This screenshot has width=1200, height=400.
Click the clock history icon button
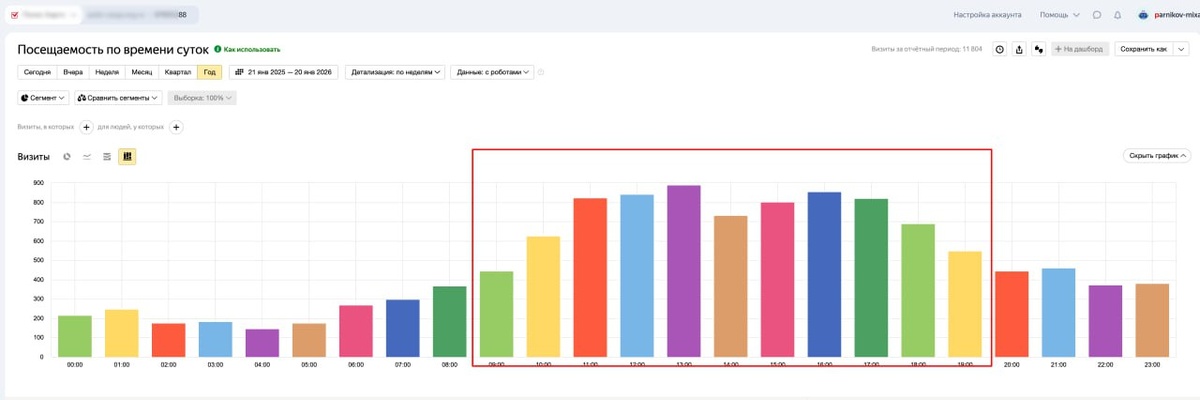[999, 49]
